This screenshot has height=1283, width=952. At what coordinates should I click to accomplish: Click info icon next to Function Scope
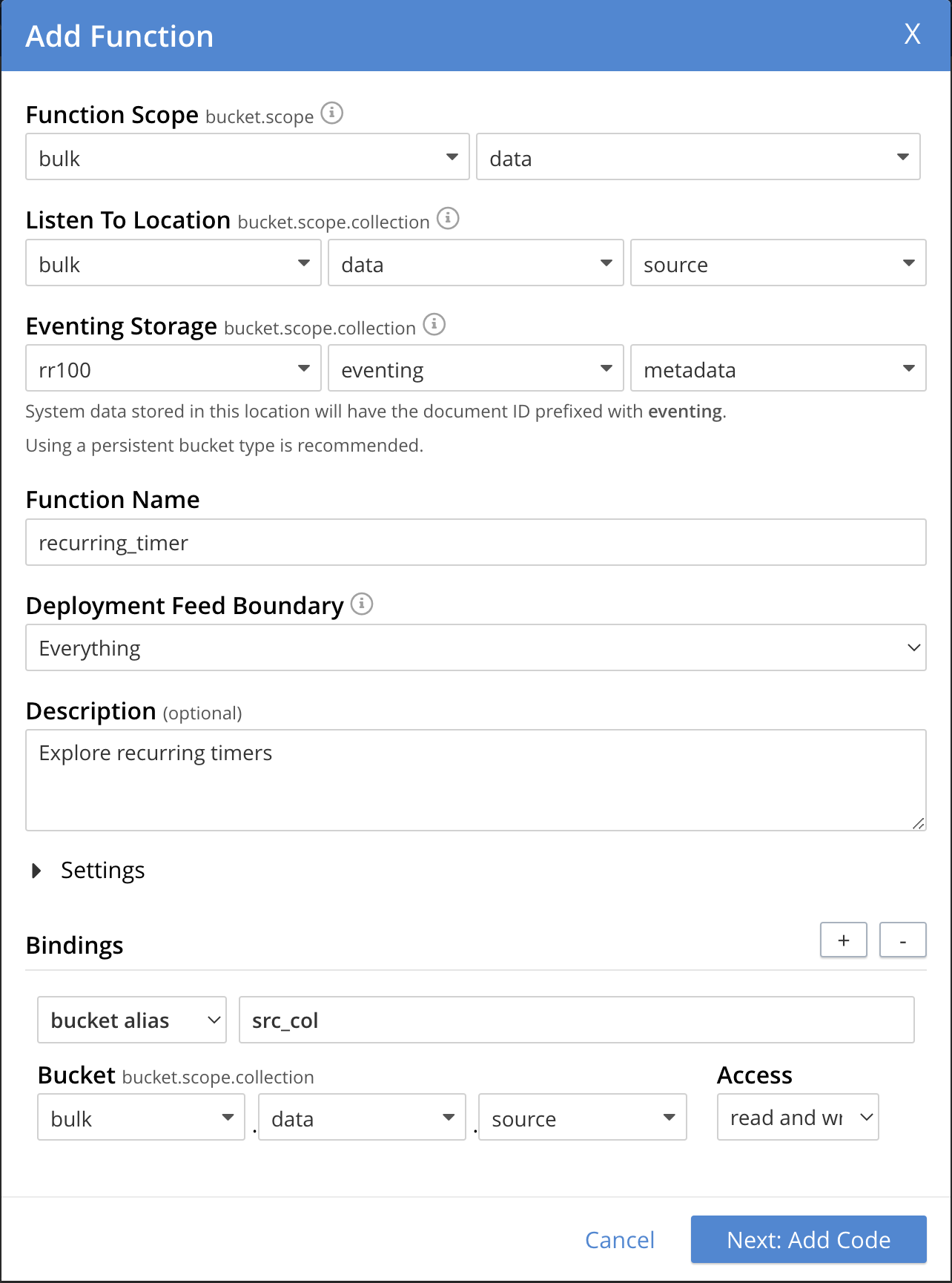(x=331, y=113)
